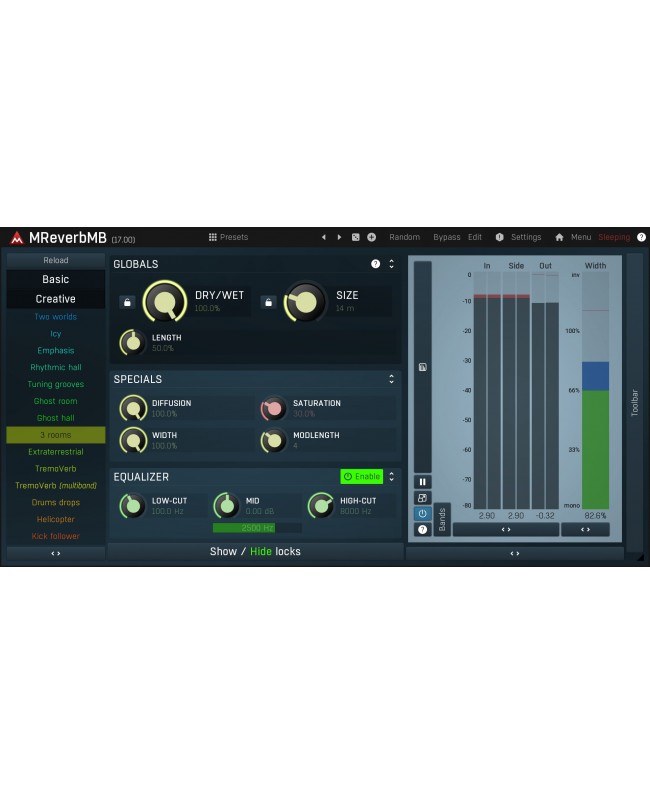The width and height of the screenshot is (650, 794).
Task: Open the Settings menu
Action: point(526,237)
